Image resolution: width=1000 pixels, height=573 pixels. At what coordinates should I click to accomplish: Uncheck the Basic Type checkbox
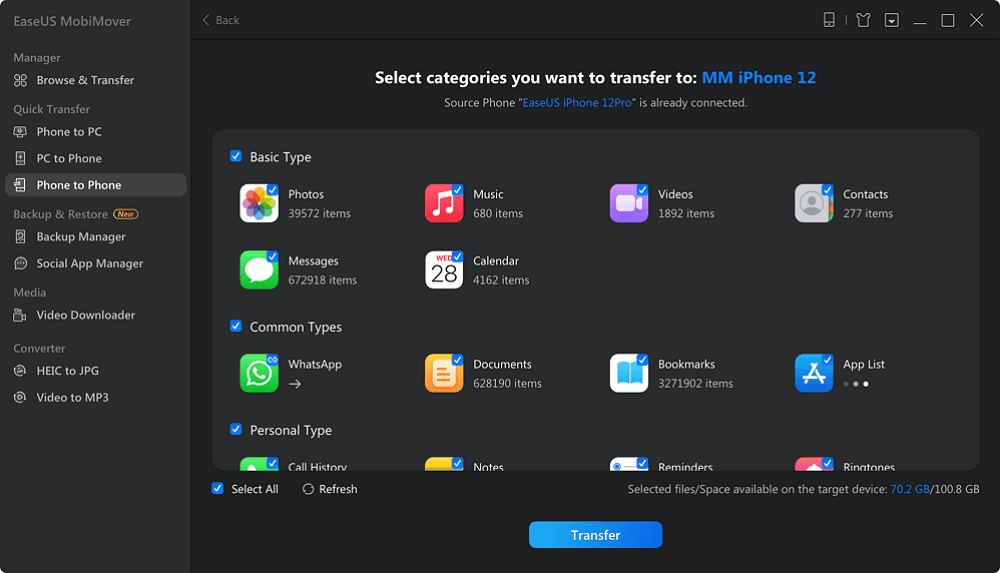[236, 156]
